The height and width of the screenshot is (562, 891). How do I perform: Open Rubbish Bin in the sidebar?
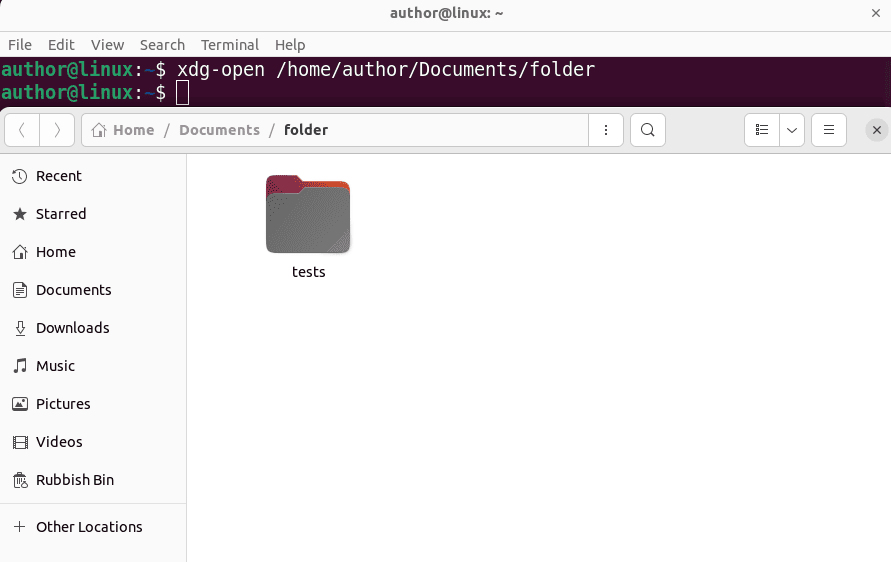93,480
